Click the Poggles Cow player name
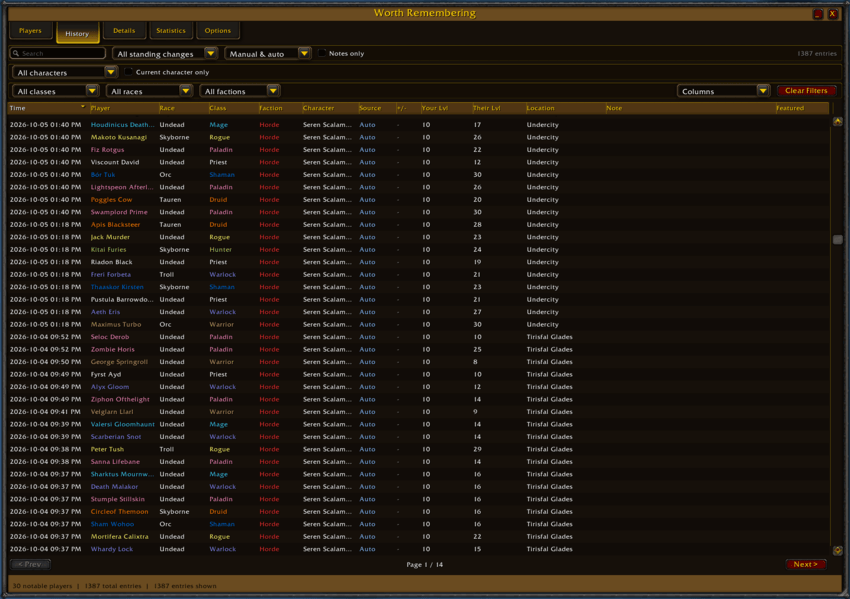Viewport: 850px width, 599px height. click(x=111, y=200)
